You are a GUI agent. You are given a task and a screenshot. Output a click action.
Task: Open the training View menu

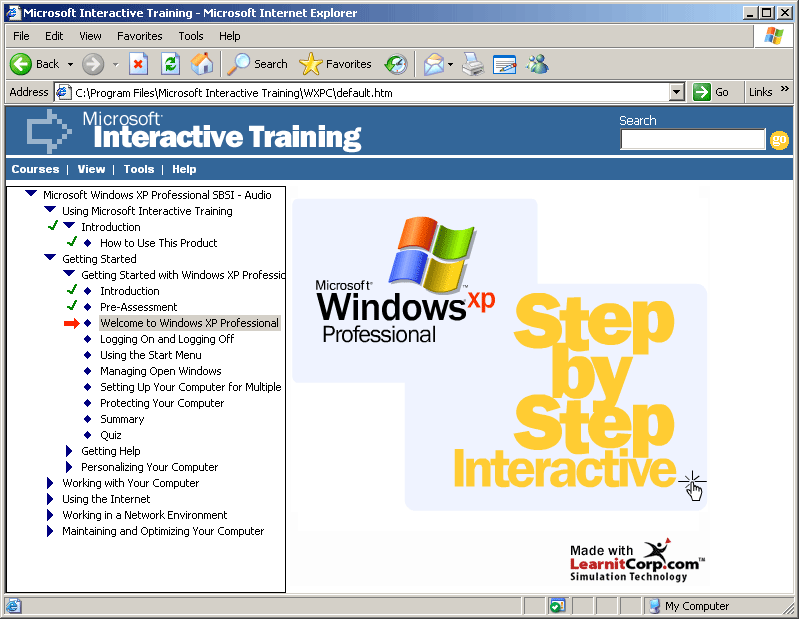(91, 169)
